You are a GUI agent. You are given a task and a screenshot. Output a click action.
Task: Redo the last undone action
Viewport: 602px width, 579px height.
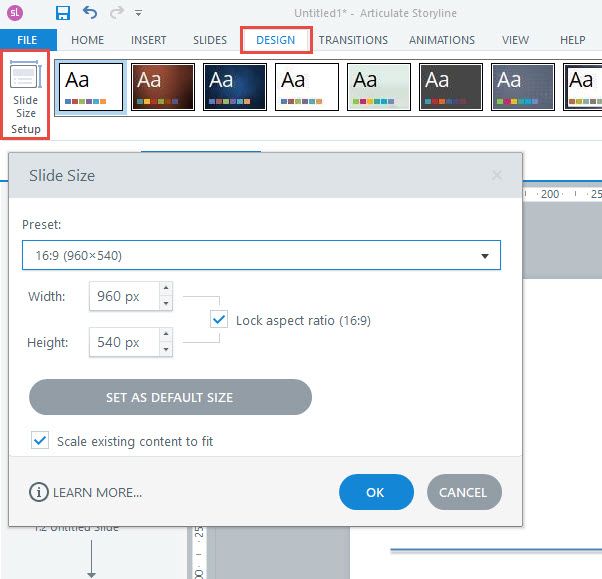[117, 13]
